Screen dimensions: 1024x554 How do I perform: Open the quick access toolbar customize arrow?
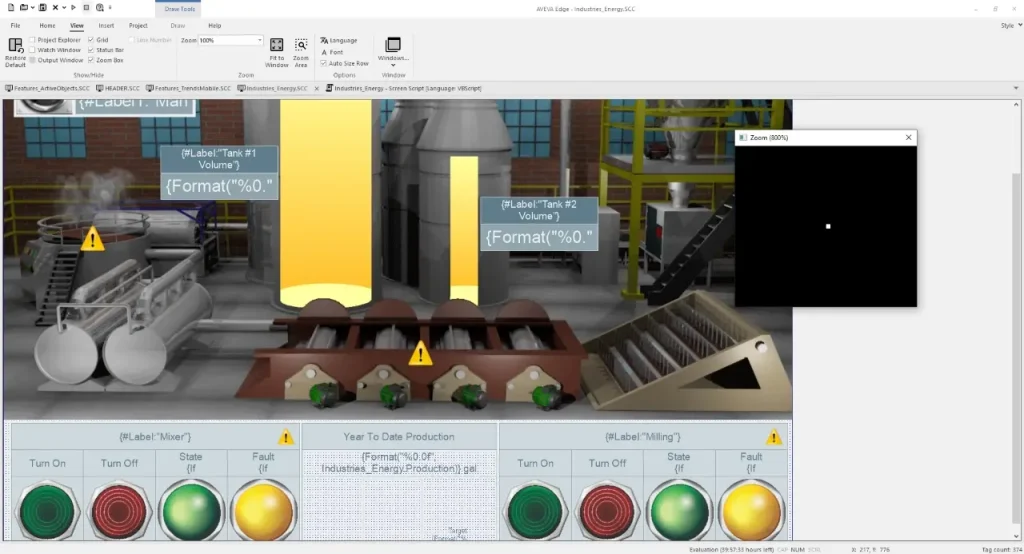[x=110, y=8]
